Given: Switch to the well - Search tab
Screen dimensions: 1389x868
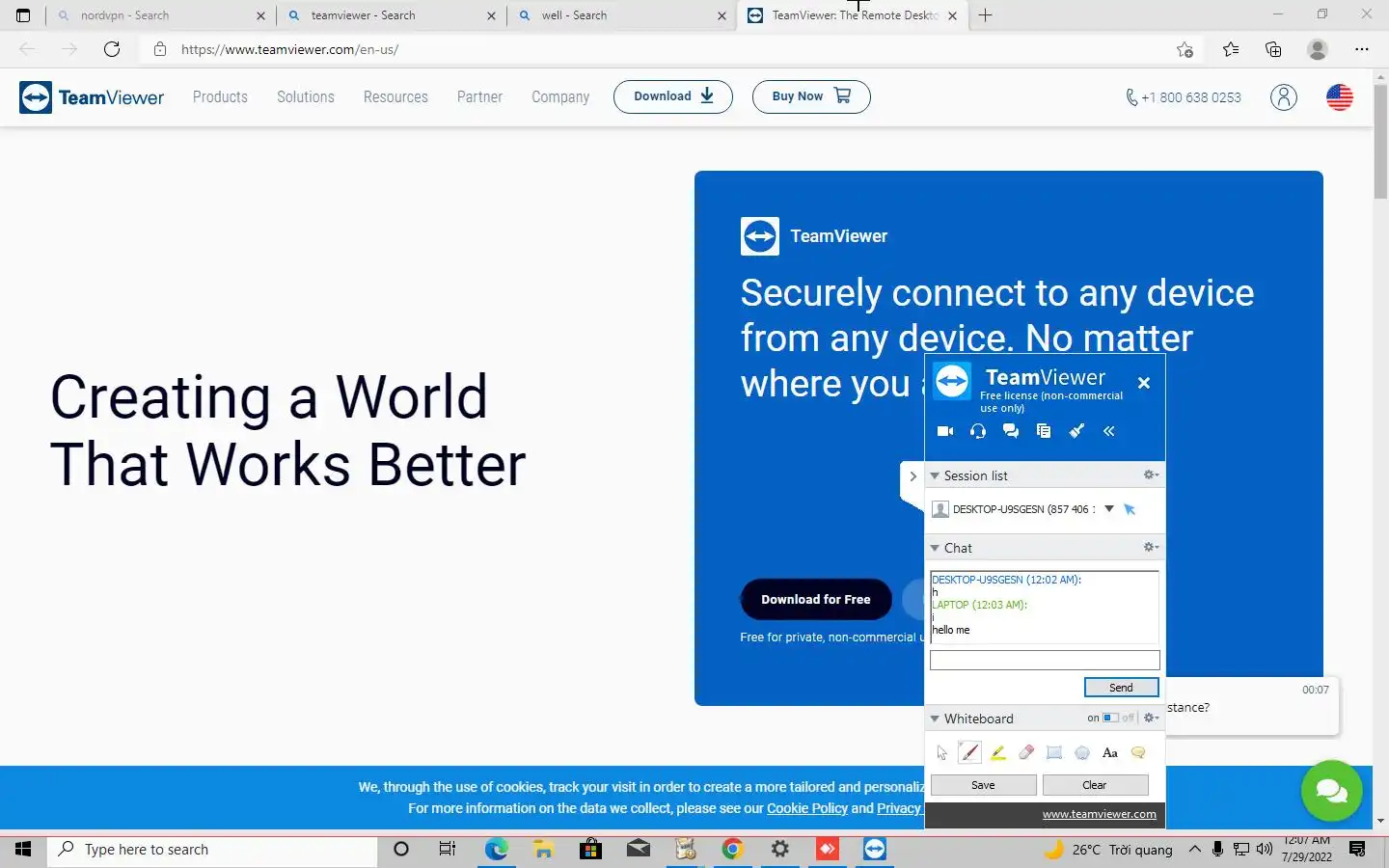Looking at the screenshot, I should click(622, 15).
